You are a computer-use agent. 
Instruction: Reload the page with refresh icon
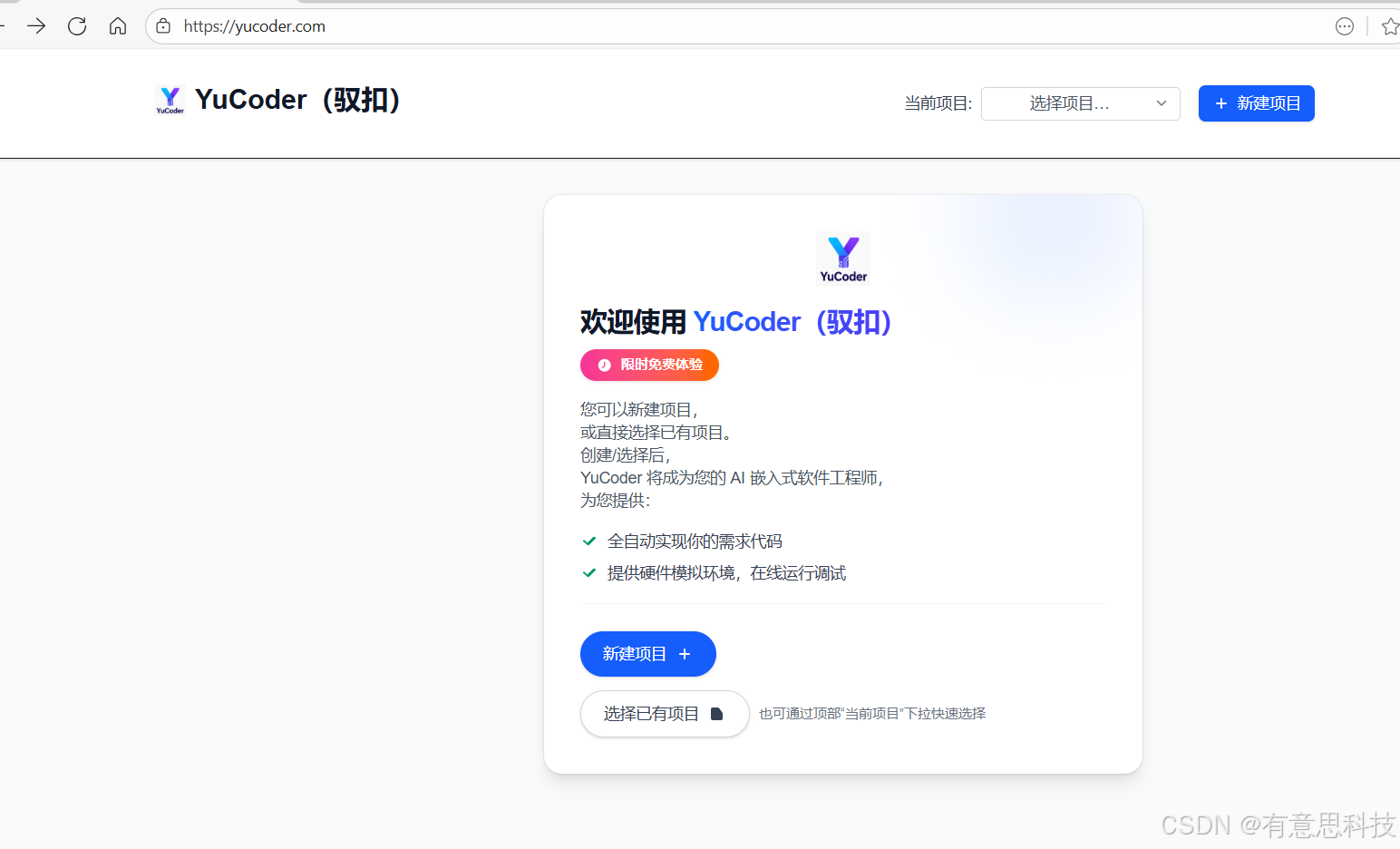[77, 26]
